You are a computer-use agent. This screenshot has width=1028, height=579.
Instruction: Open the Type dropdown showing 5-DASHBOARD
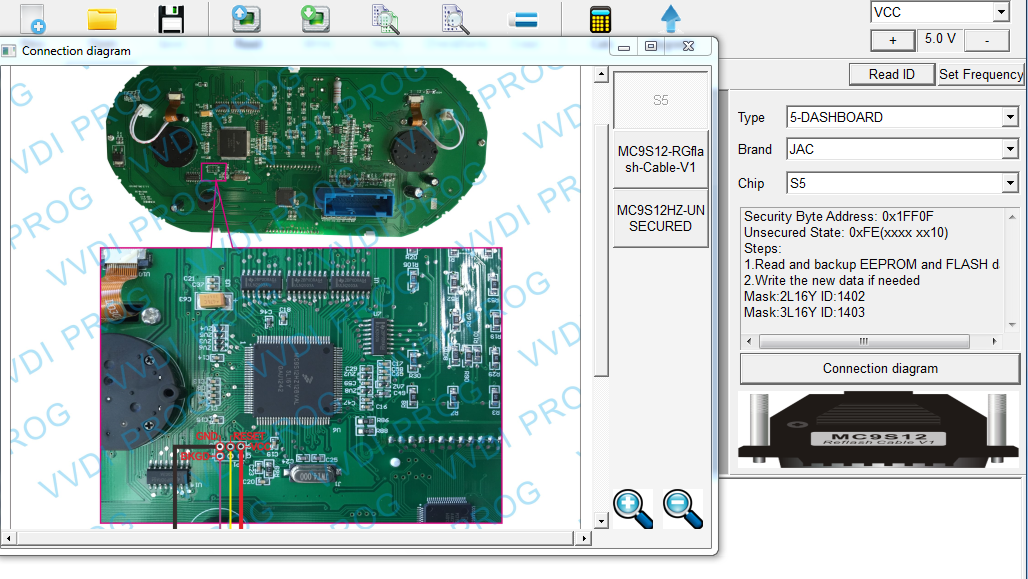[x=1010, y=117]
